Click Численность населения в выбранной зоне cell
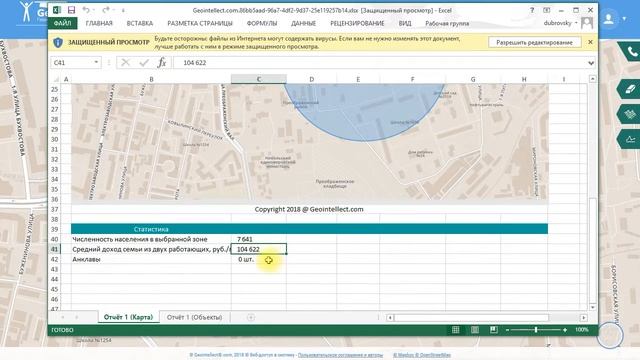This screenshot has width=640, height=360. pyautogui.click(x=151, y=239)
